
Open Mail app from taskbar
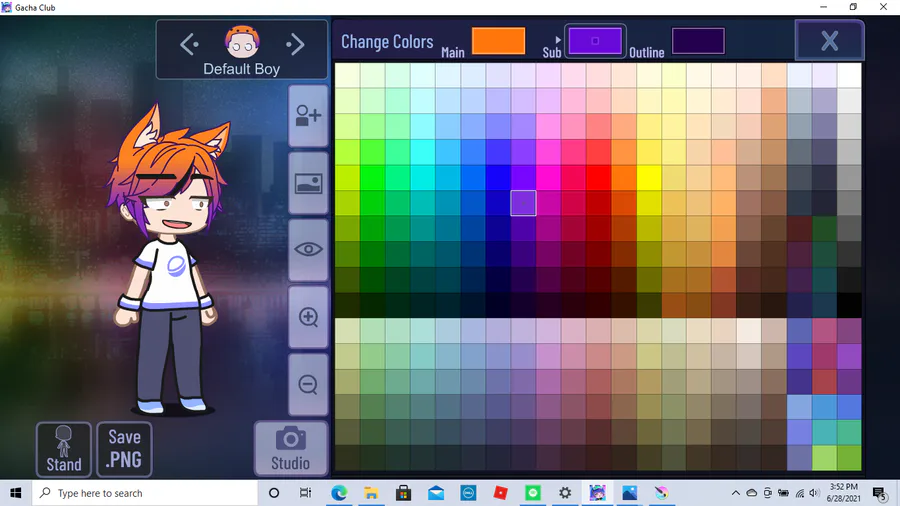click(436, 493)
